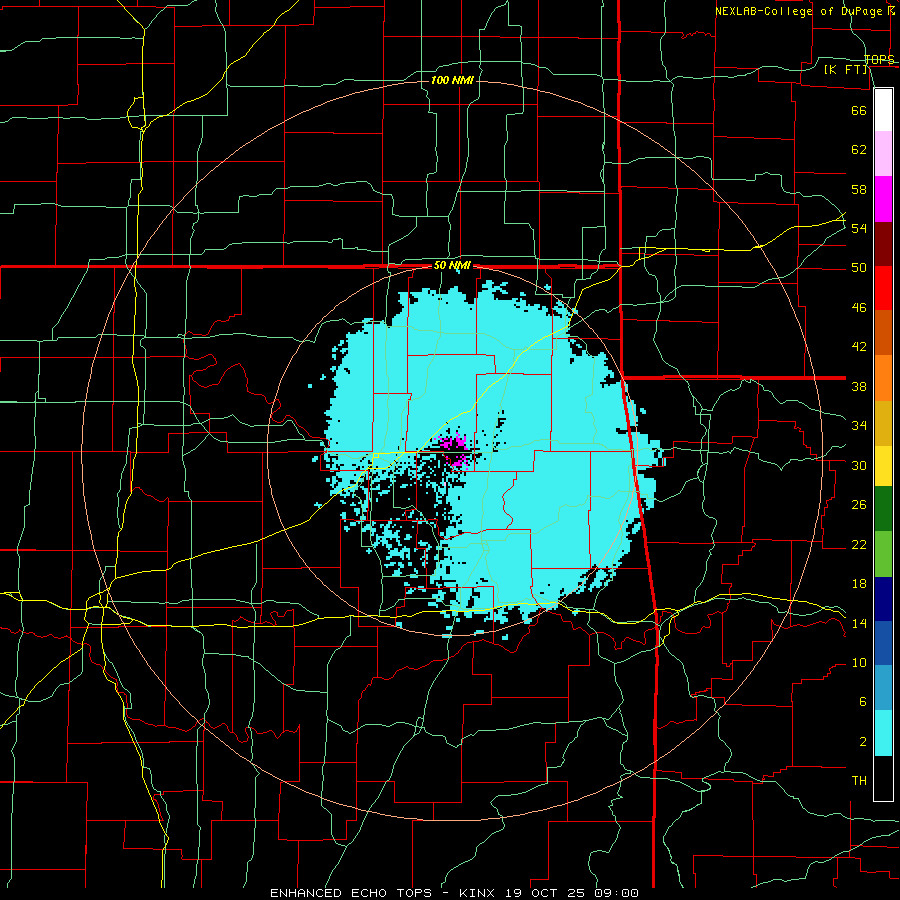
Task: Pick the gold mustard legend swatch
Action: coord(883,424)
